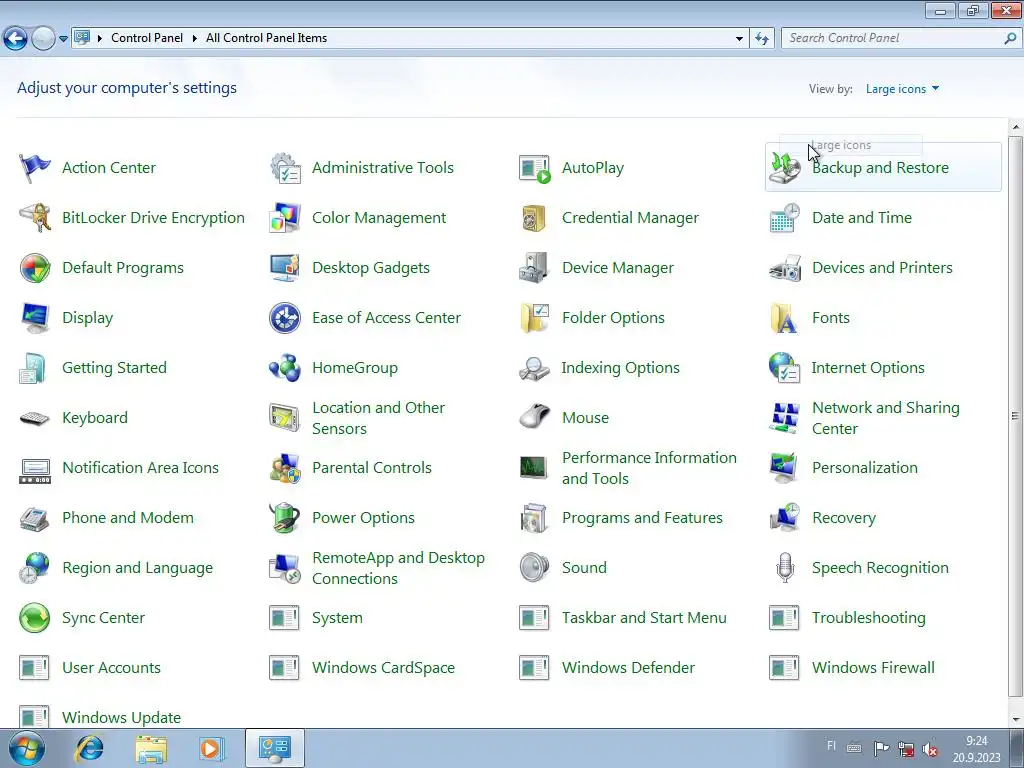Viewport: 1024px width, 768px height.
Task: Expand recent pages arrow next to Forward
Action: click(x=63, y=39)
